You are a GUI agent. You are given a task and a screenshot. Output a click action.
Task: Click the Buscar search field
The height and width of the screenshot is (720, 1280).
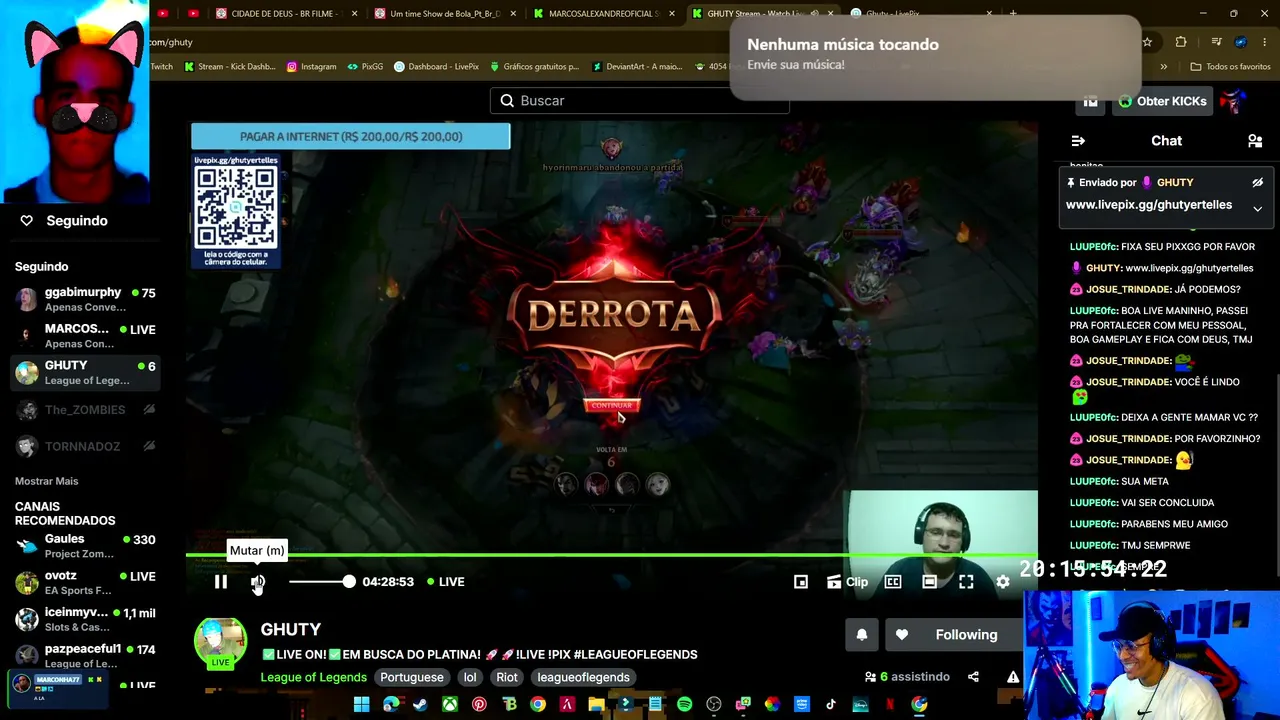pos(640,100)
